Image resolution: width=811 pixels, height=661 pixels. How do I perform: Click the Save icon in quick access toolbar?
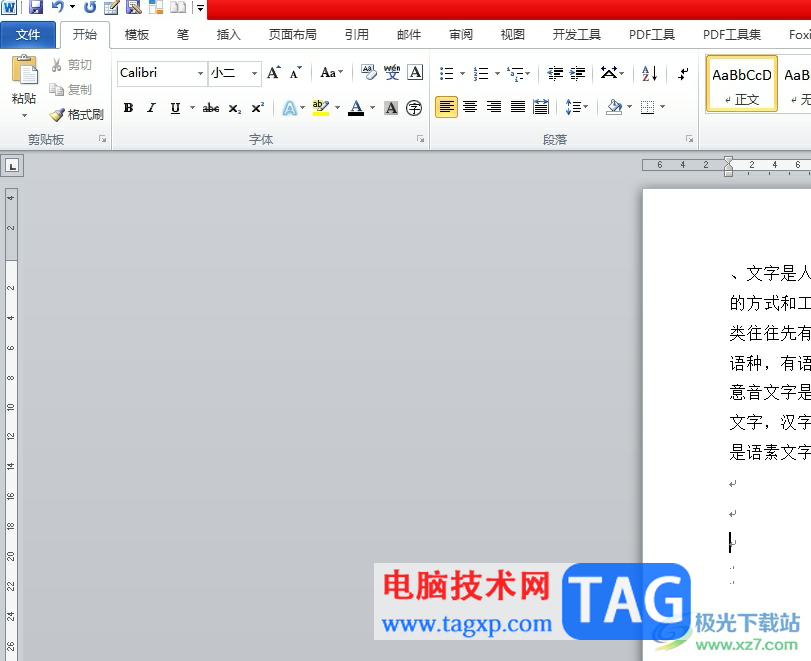(x=36, y=7)
